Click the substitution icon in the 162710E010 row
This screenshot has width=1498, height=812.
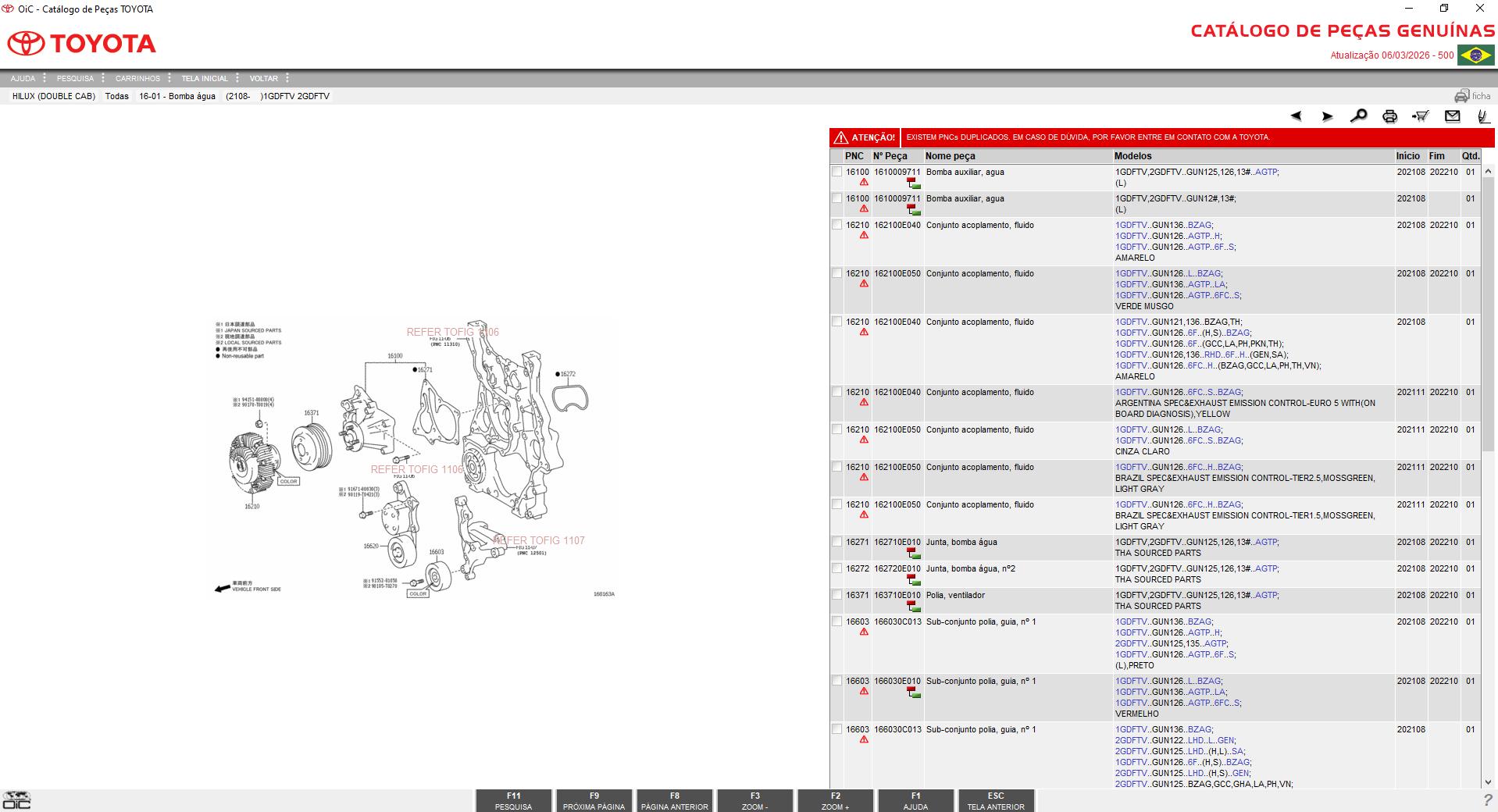pos(913,554)
